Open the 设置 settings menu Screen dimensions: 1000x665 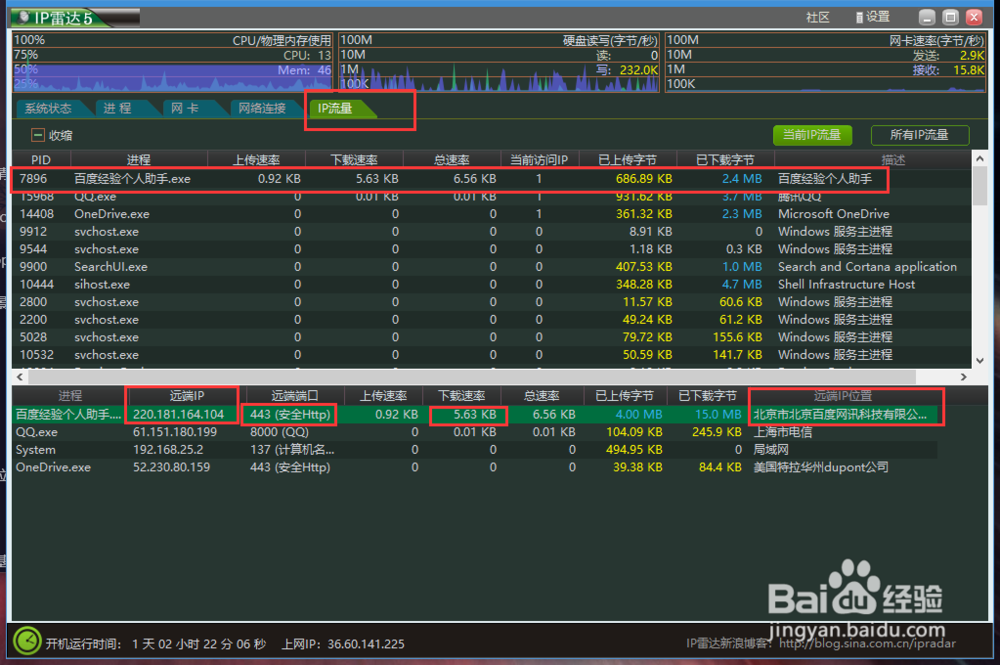[x=872, y=17]
